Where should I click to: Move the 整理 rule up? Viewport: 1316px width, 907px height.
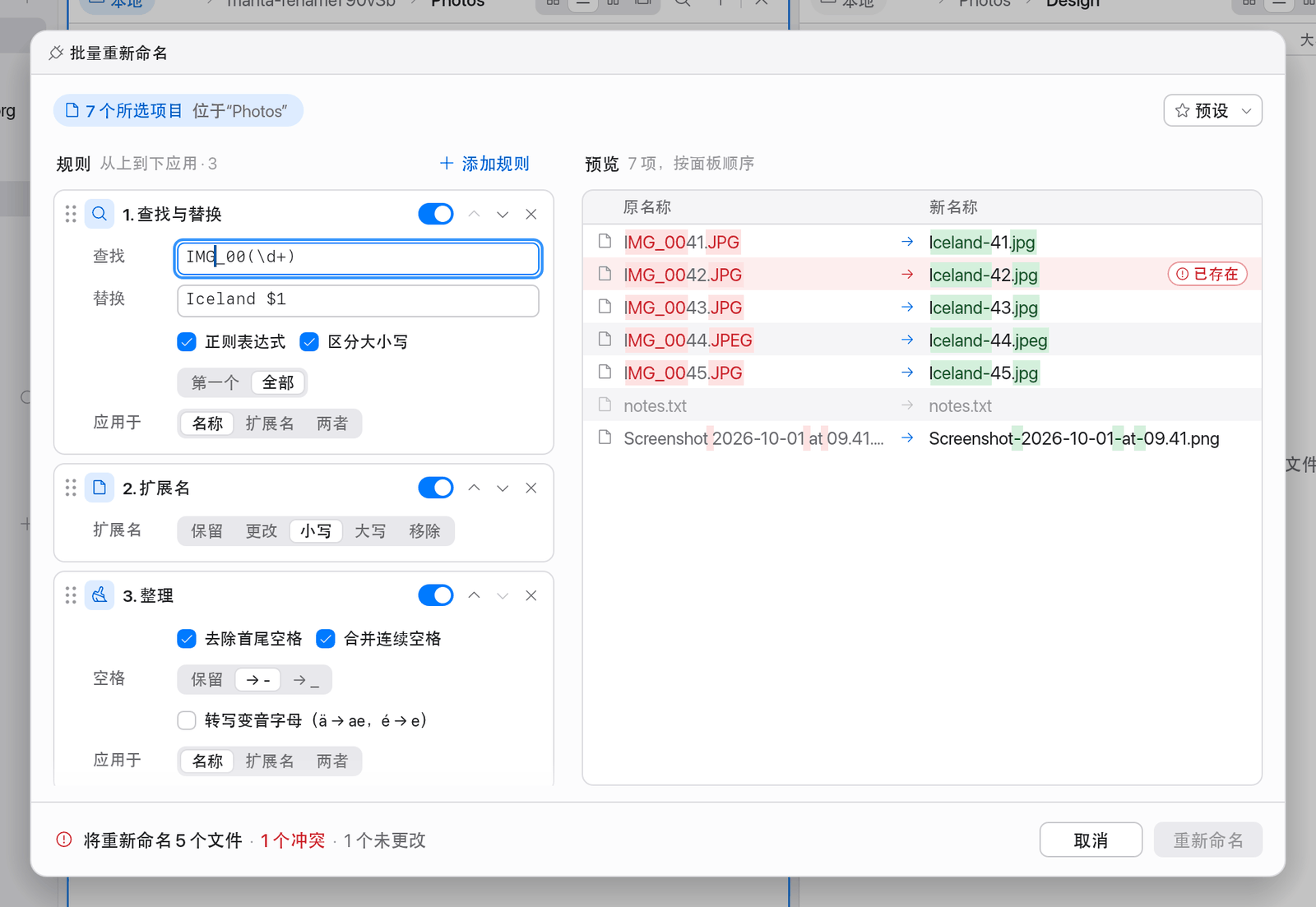(475, 595)
